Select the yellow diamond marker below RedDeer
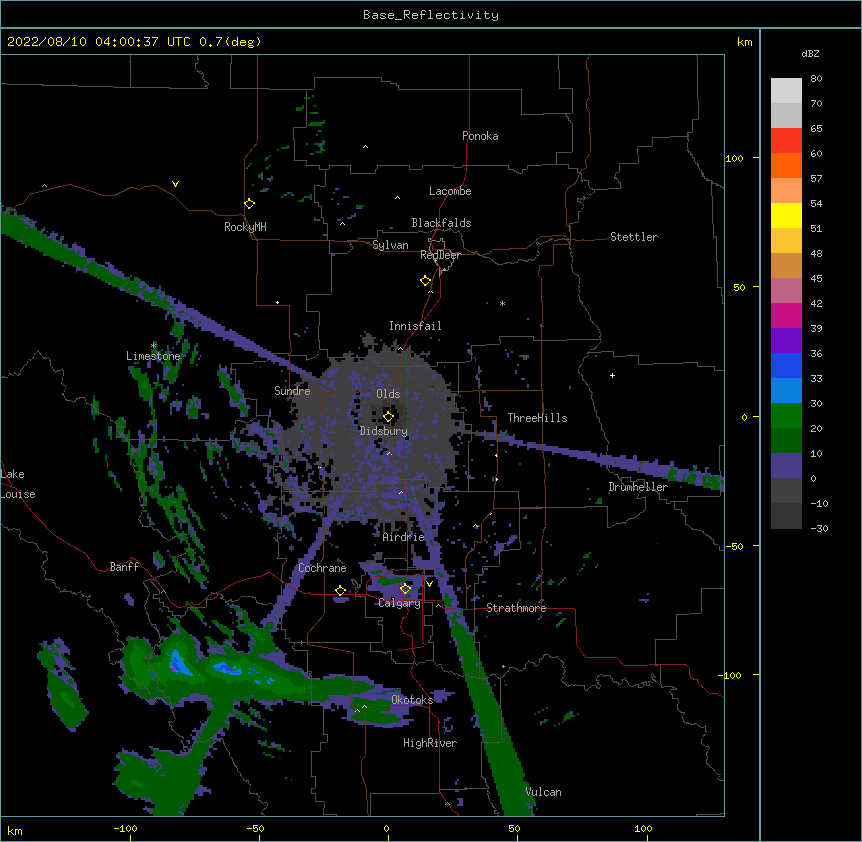The height and width of the screenshot is (842, 862). [x=425, y=281]
